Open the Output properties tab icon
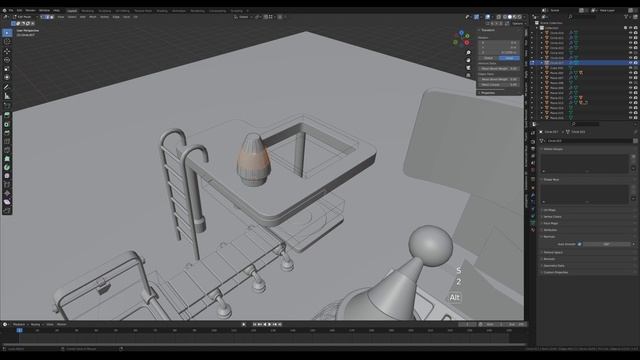Image resolution: width=640 pixels, height=360 pixels. (x=533, y=149)
